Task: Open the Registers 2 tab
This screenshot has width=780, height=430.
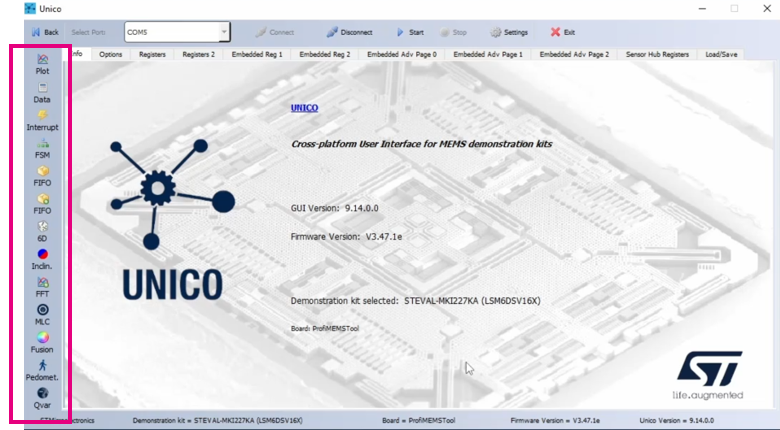Action: (198, 54)
